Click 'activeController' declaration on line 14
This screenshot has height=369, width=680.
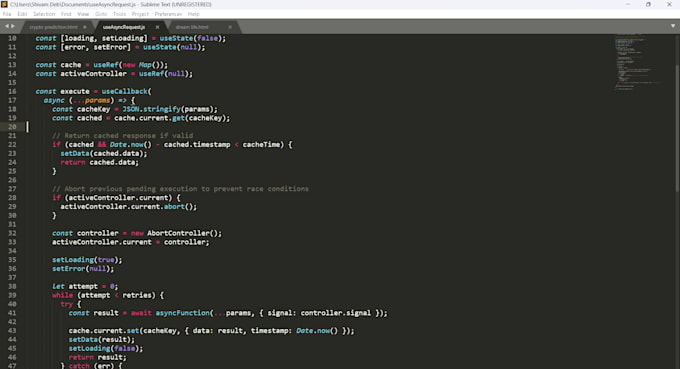[93, 74]
